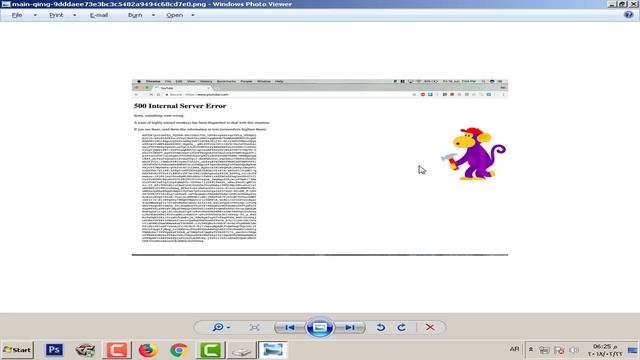Start the slide show
The width and height of the screenshot is (640, 360).
pos(320,327)
